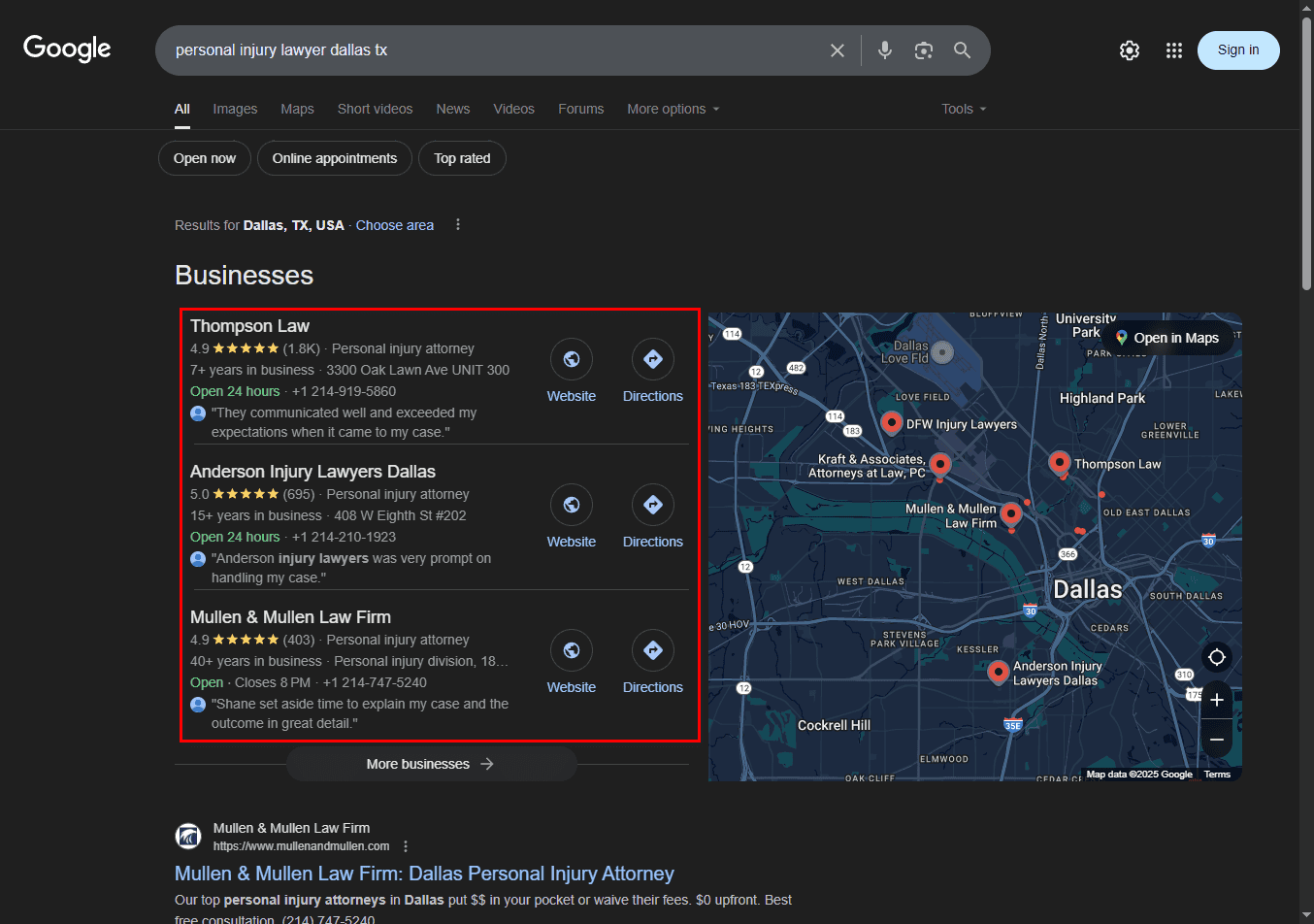Open Mullen & Mullen website globe icon
This screenshot has width=1314, height=924.
tap(572, 650)
